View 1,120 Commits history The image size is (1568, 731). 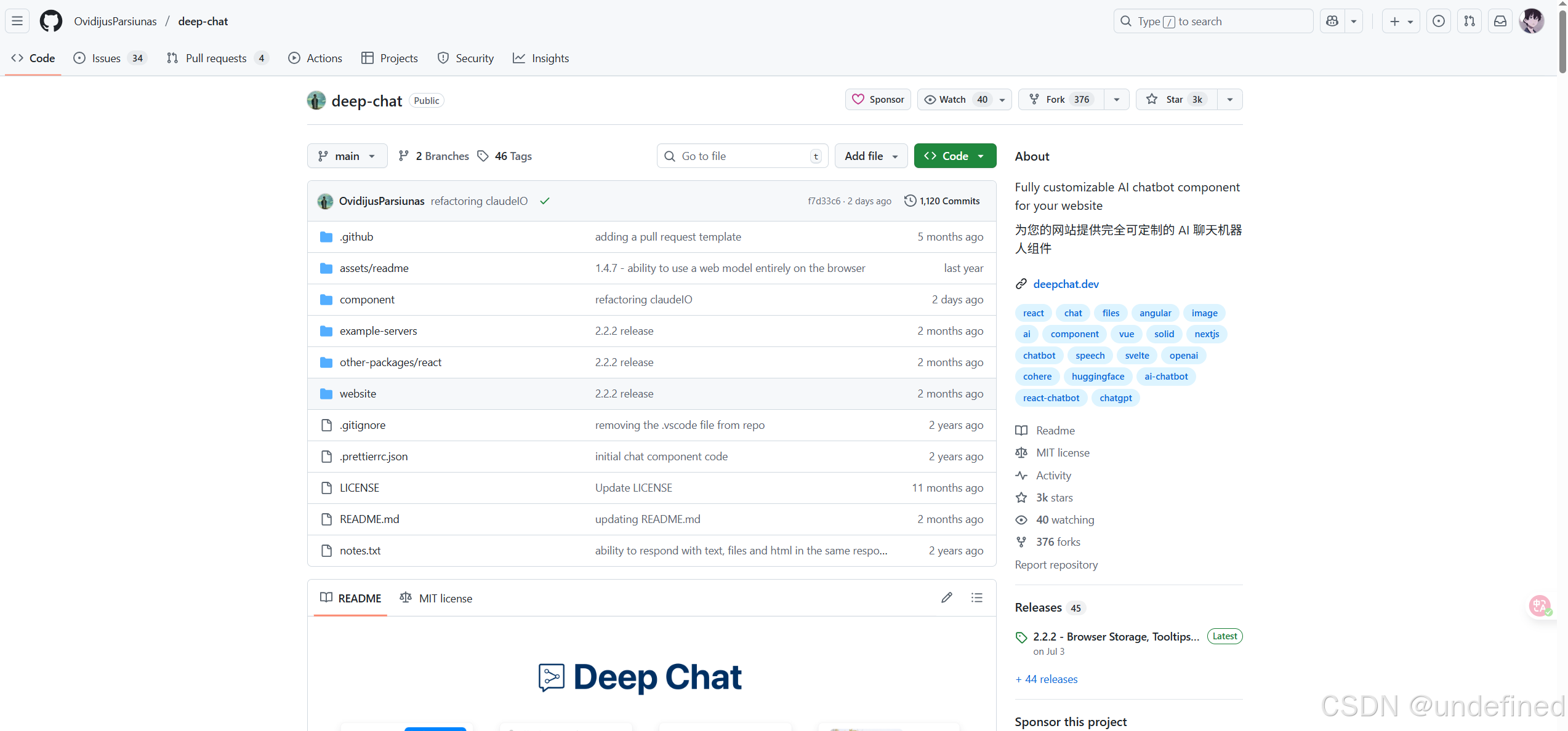[942, 201]
